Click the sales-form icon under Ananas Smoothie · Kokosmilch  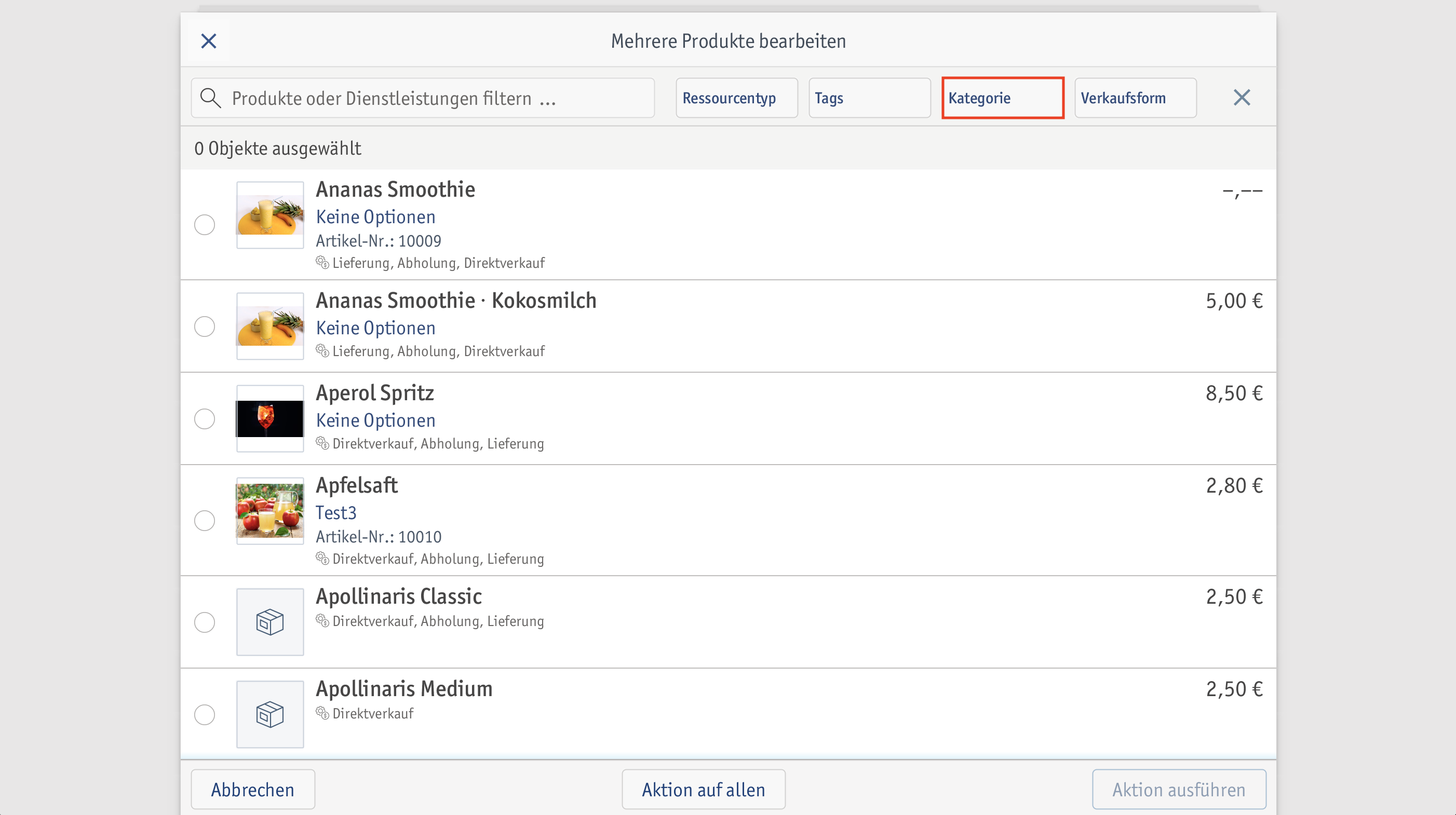(322, 350)
